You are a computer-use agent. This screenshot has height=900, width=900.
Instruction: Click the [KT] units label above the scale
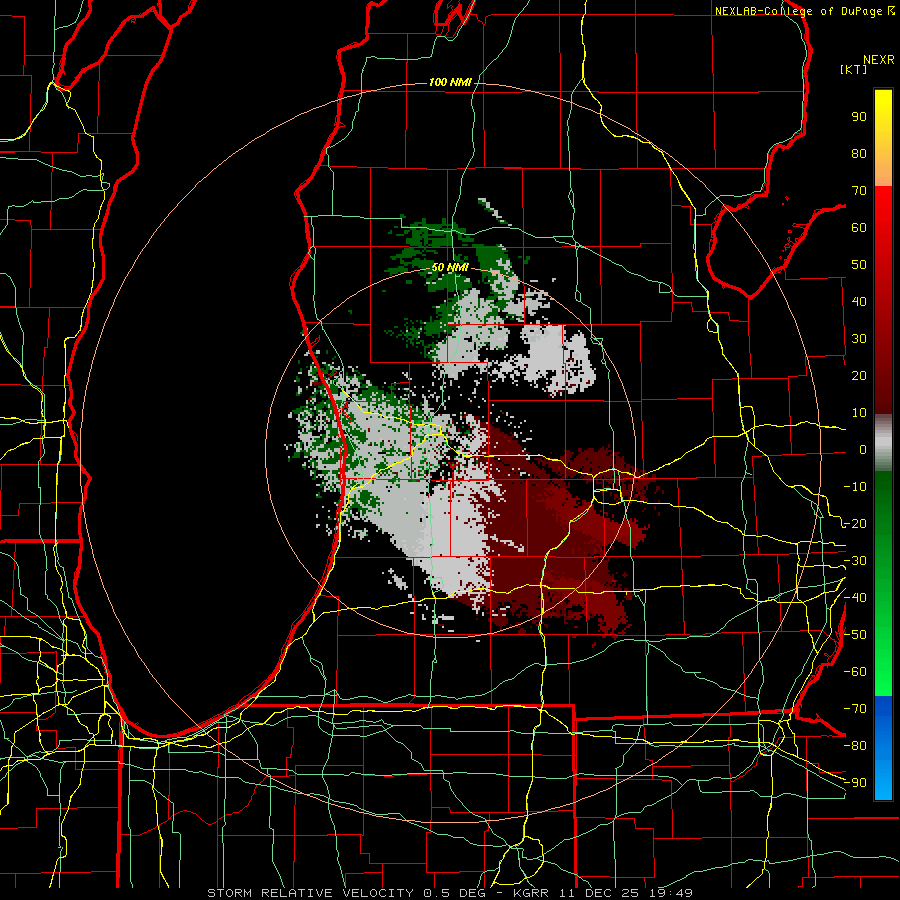point(853,69)
